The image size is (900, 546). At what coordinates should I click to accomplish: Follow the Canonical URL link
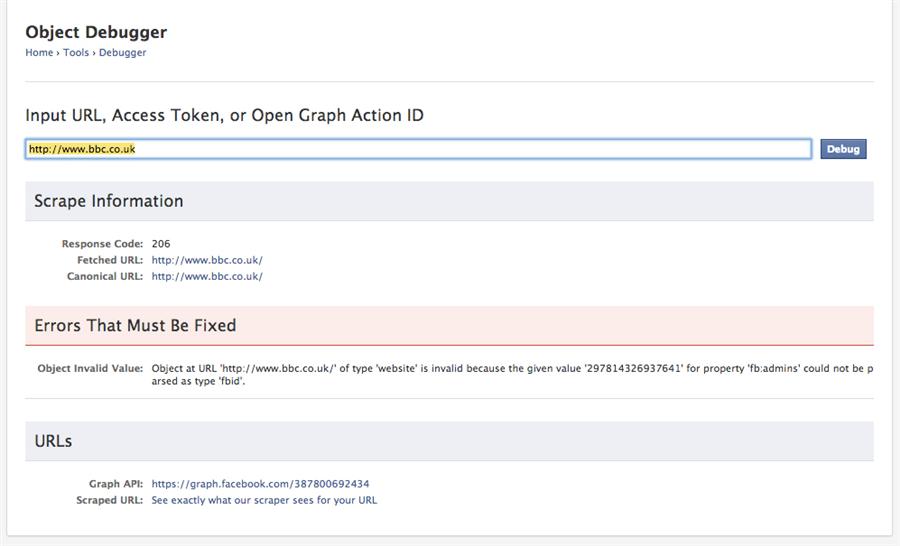point(207,276)
